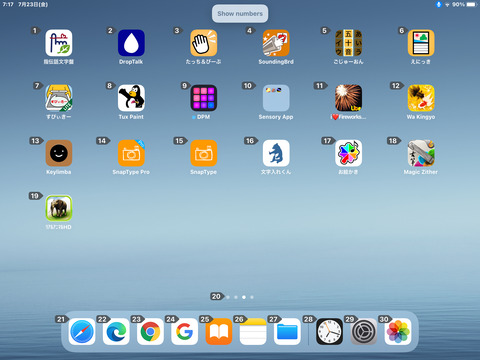Launch Microsoft Edge from the dock
Viewport: 480px width, 360px height.
pyautogui.click(x=116, y=332)
